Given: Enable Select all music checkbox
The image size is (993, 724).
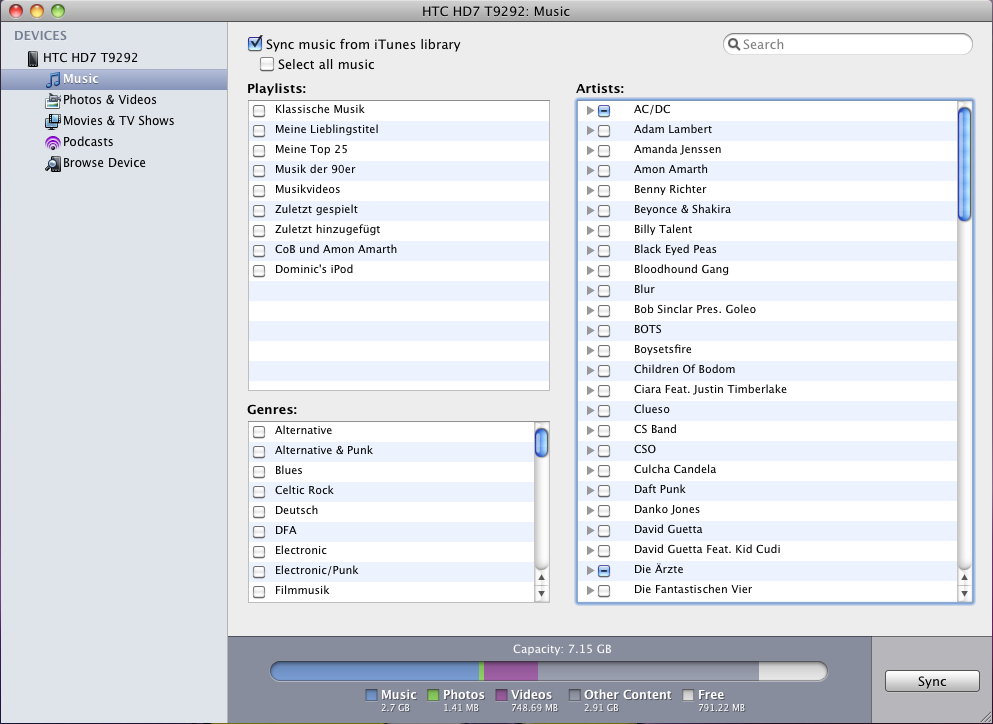Looking at the screenshot, I should click(x=267, y=64).
